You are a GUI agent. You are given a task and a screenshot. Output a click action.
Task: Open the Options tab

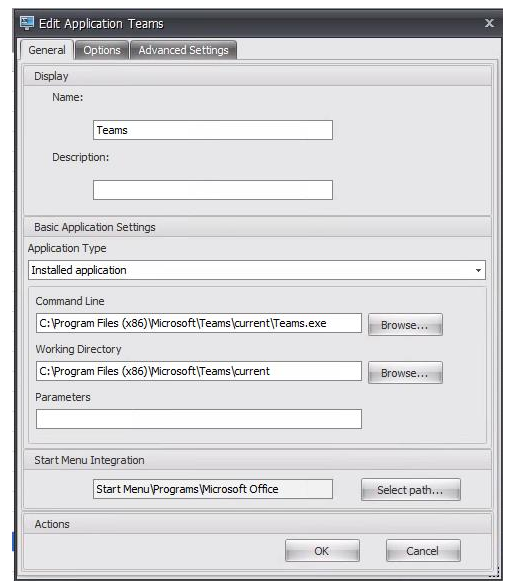(102, 50)
